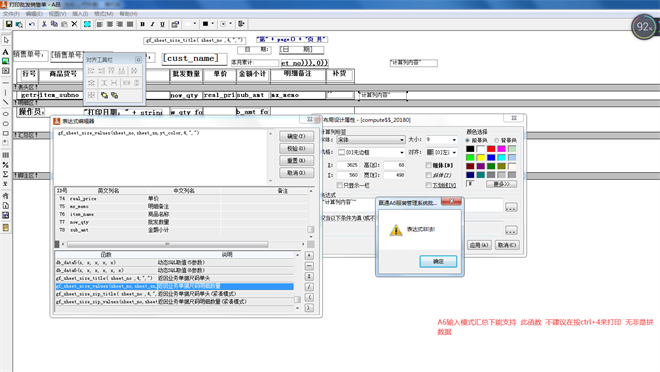Click 确定 in the error message box
Viewport: 660px width, 372px height.
pyautogui.click(x=438, y=261)
